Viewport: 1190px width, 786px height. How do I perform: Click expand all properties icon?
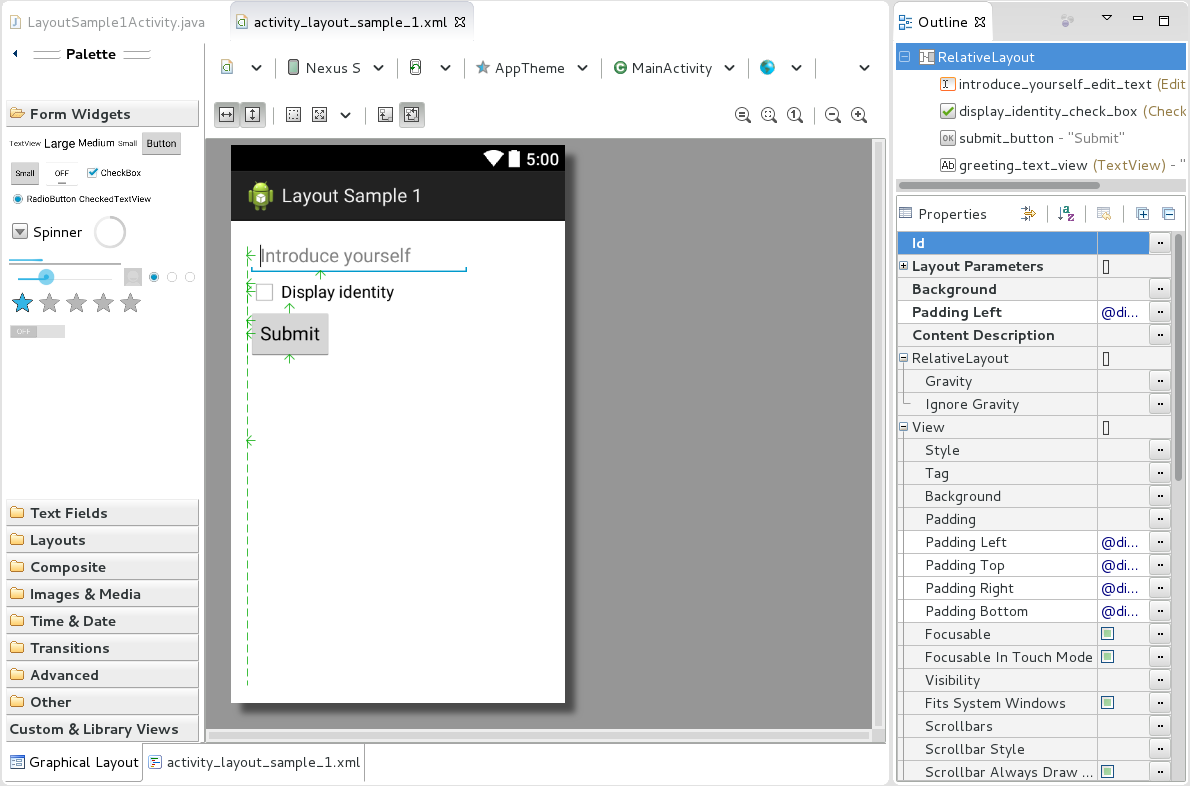click(1142, 214)
